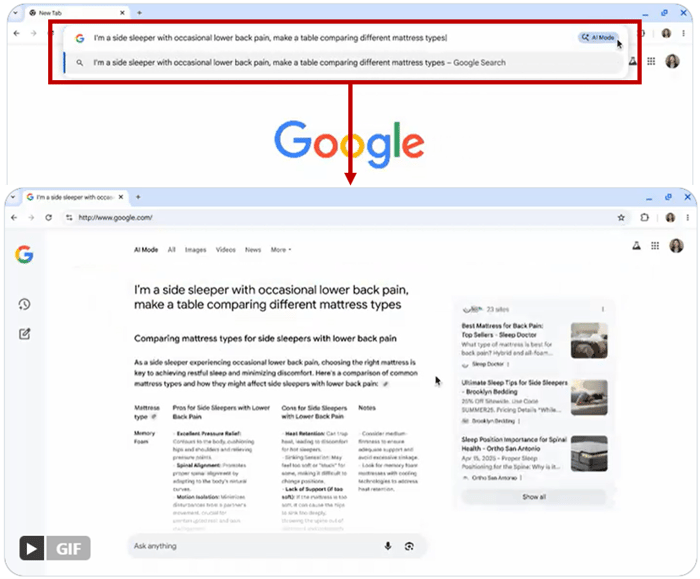Open AI Mode history in the left sidebar
The height and width of the screenshot is (579, 700).
click(24, 304)
